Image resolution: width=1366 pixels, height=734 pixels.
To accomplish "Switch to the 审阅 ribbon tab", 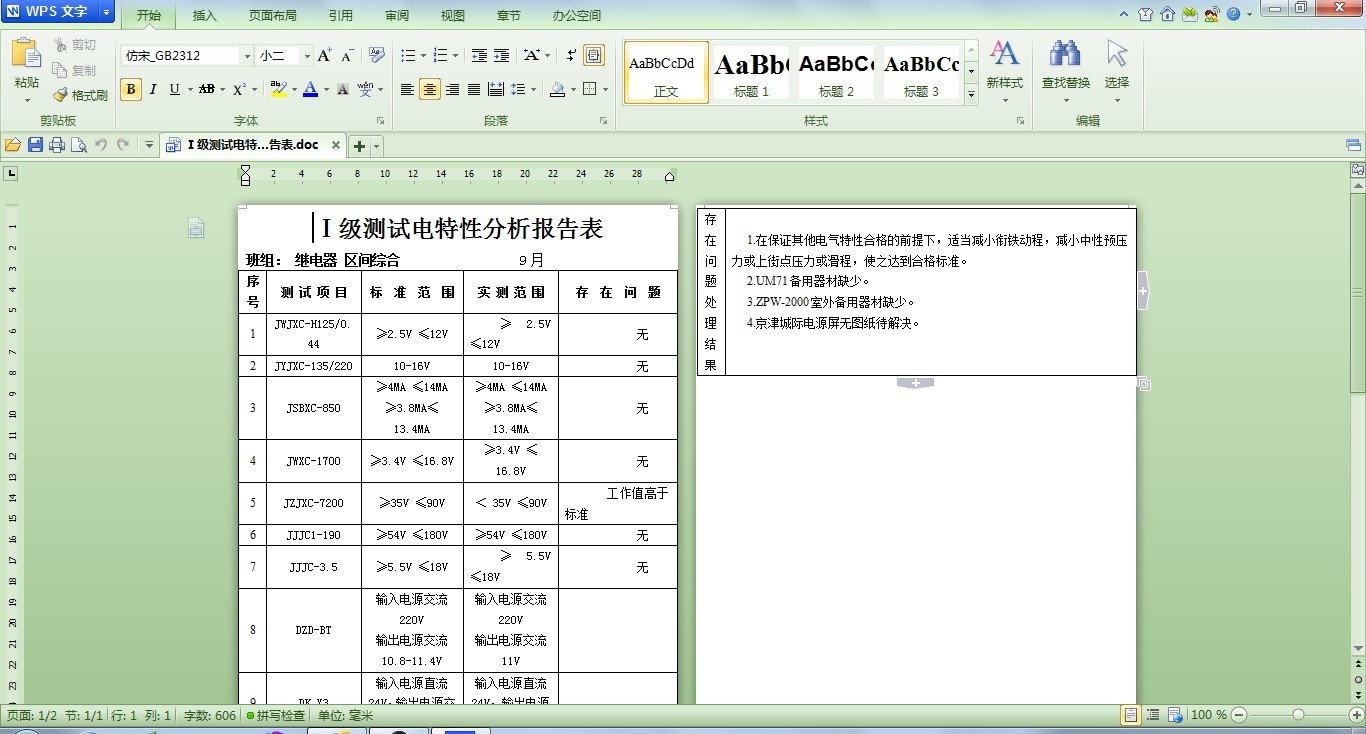I will (x=395, y=15).
